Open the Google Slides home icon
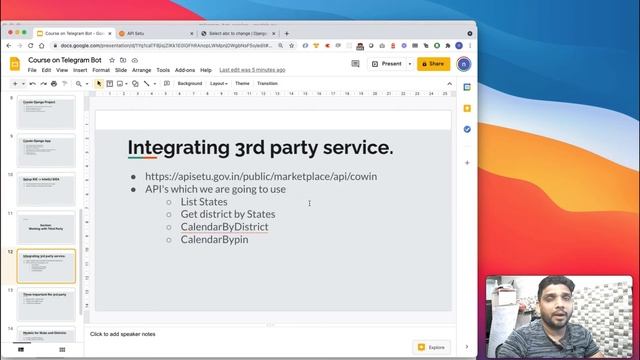This screenshot has height=360, width=640. point(15,64)
